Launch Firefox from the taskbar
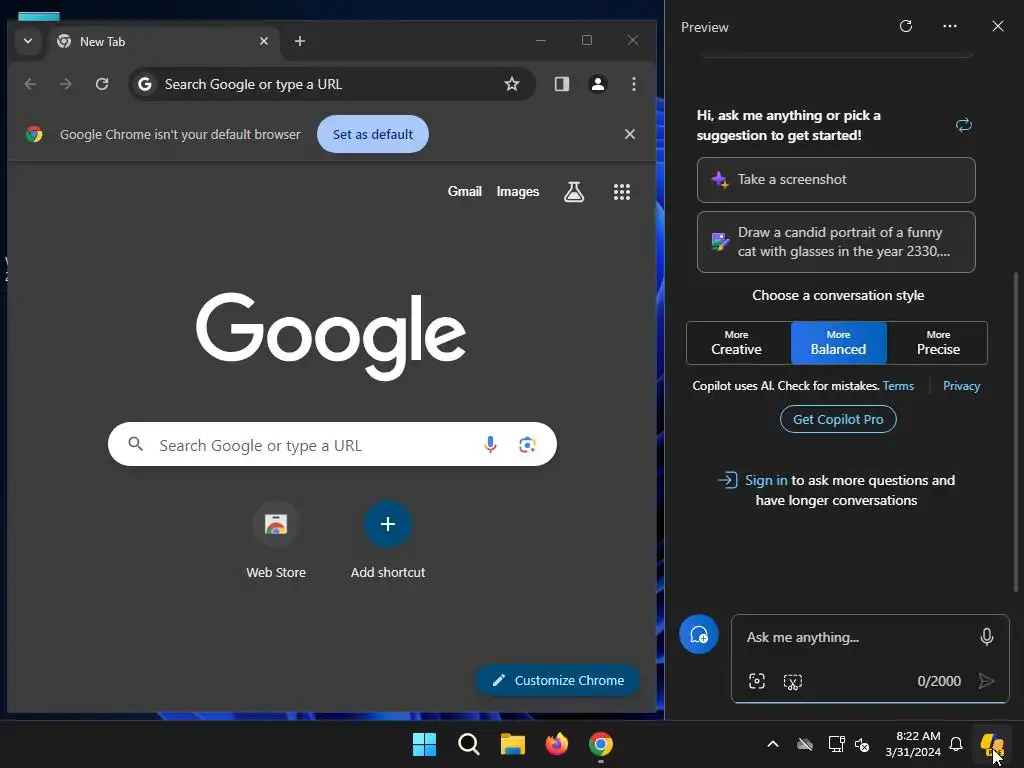1024x768 pixels. [557, 744]
